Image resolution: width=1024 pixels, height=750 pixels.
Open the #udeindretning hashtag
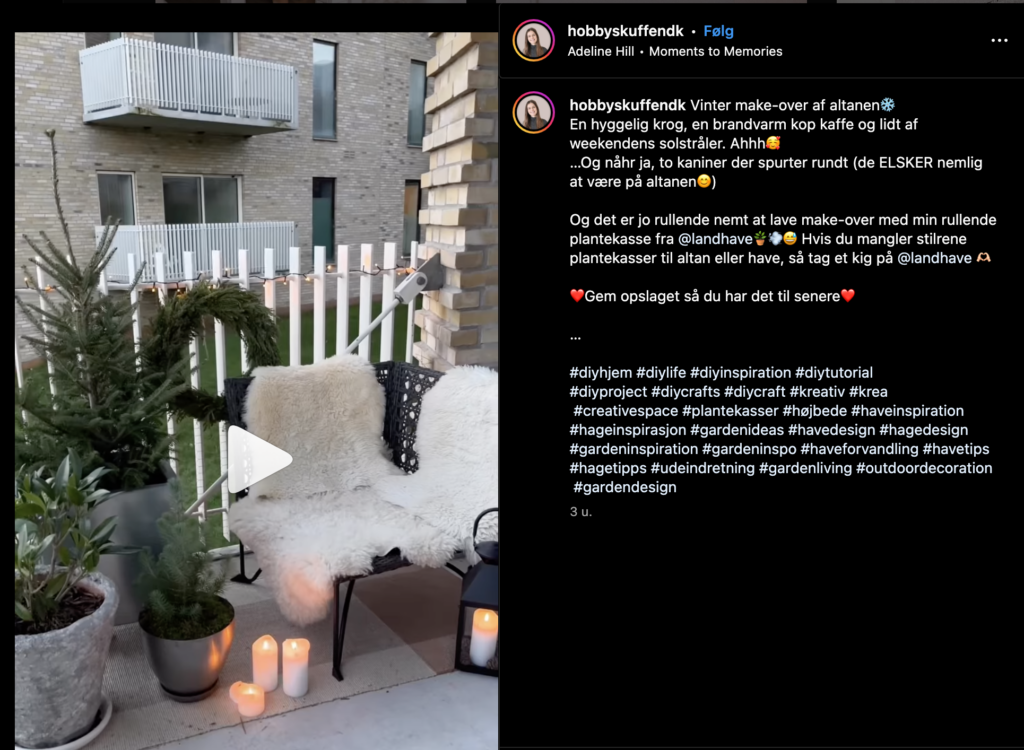(702, 468)
